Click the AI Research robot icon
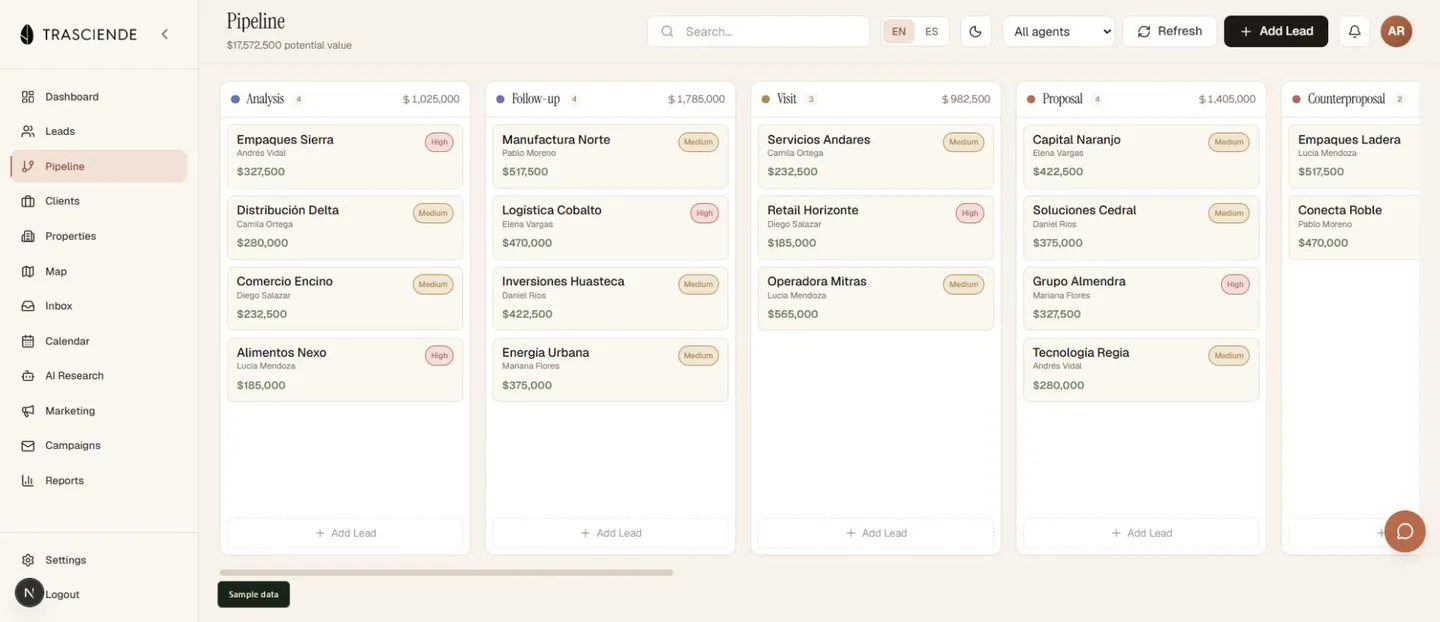1440x622 pixels. point(28,376)
